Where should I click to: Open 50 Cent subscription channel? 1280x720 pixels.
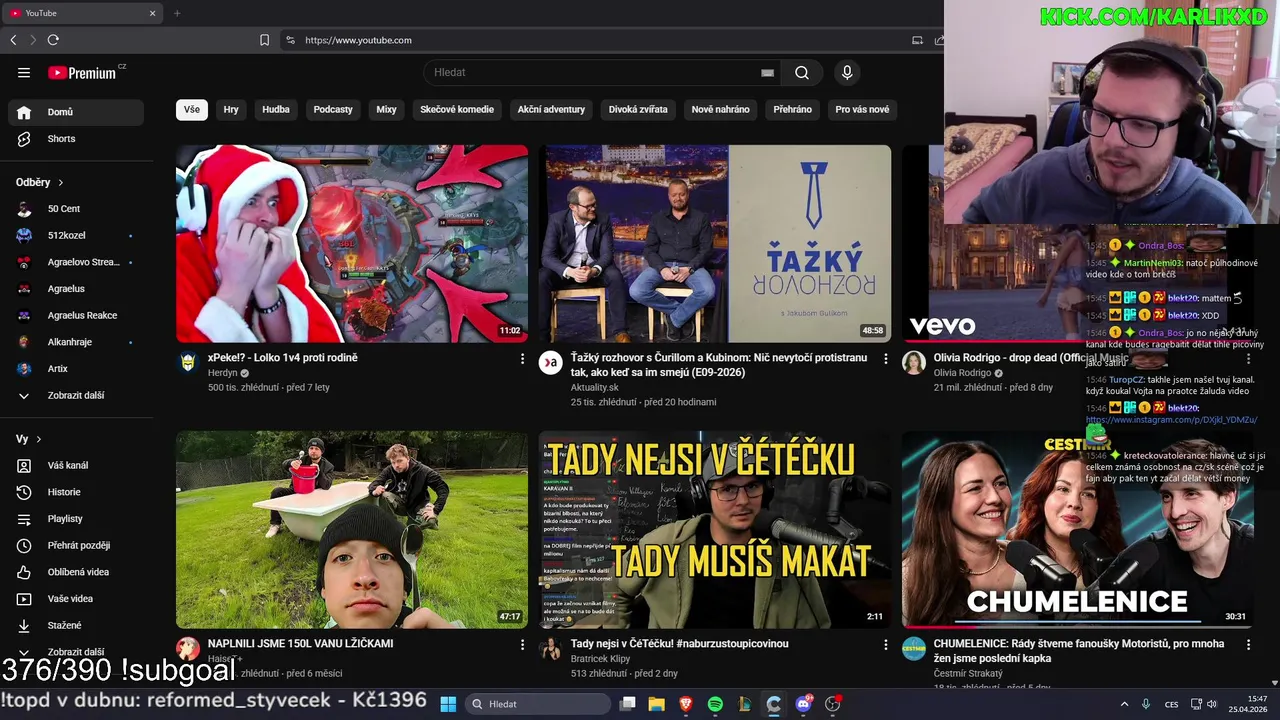76,209
